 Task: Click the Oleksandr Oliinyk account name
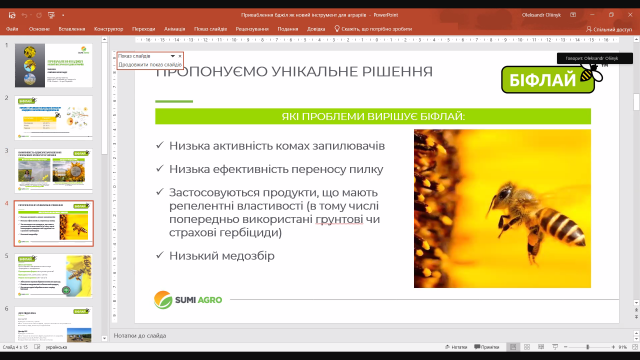pos(541,15)
